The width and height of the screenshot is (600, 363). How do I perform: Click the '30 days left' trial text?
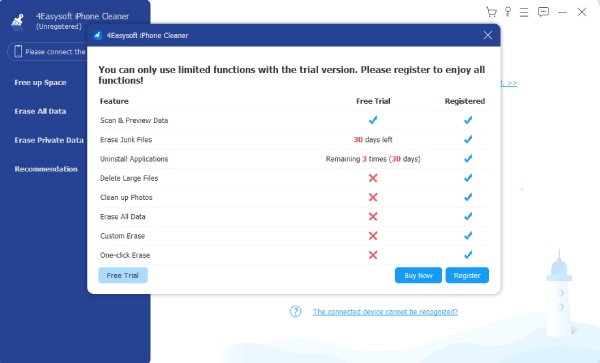[373, 140]
